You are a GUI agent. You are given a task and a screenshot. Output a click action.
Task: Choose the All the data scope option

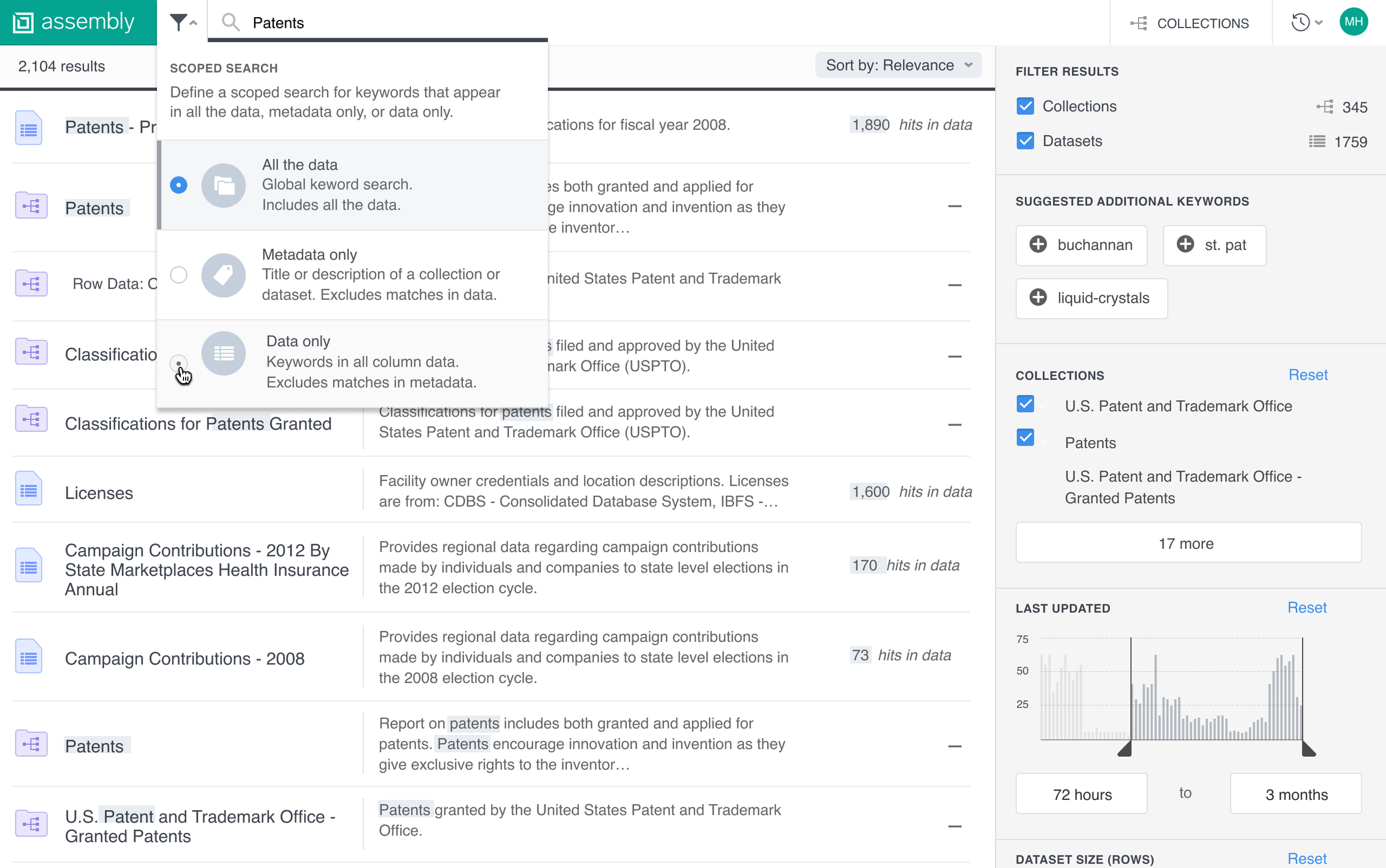click(x=353, y=185)
